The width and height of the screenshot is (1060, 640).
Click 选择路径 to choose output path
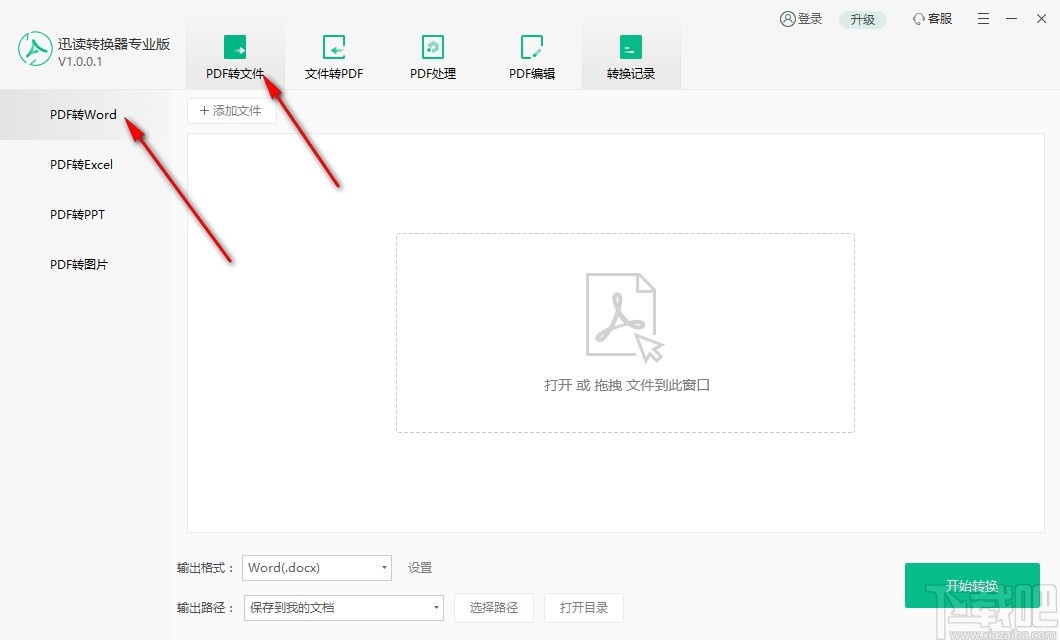point(494,607)
